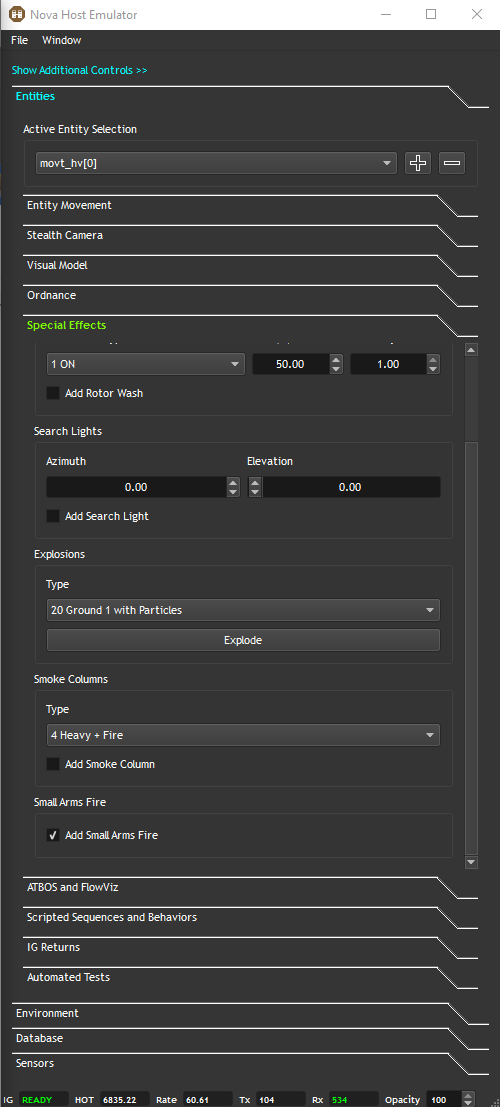This screenshot has width=500, height=1107.
Task: Add a new entity with plus icon
Action: pos(418,163)
